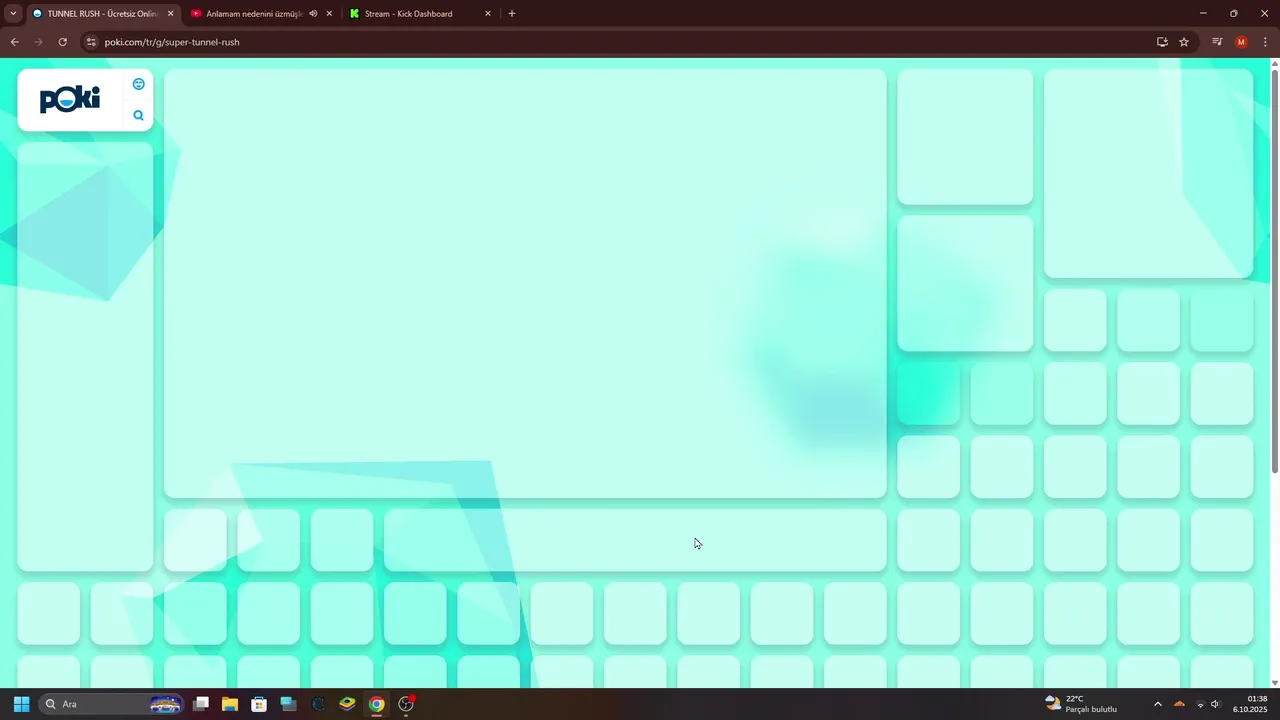Click the install app icon in address bar
This screenshot has height=720, width=1280.
pyautogui.click(x=1162, y=42)
